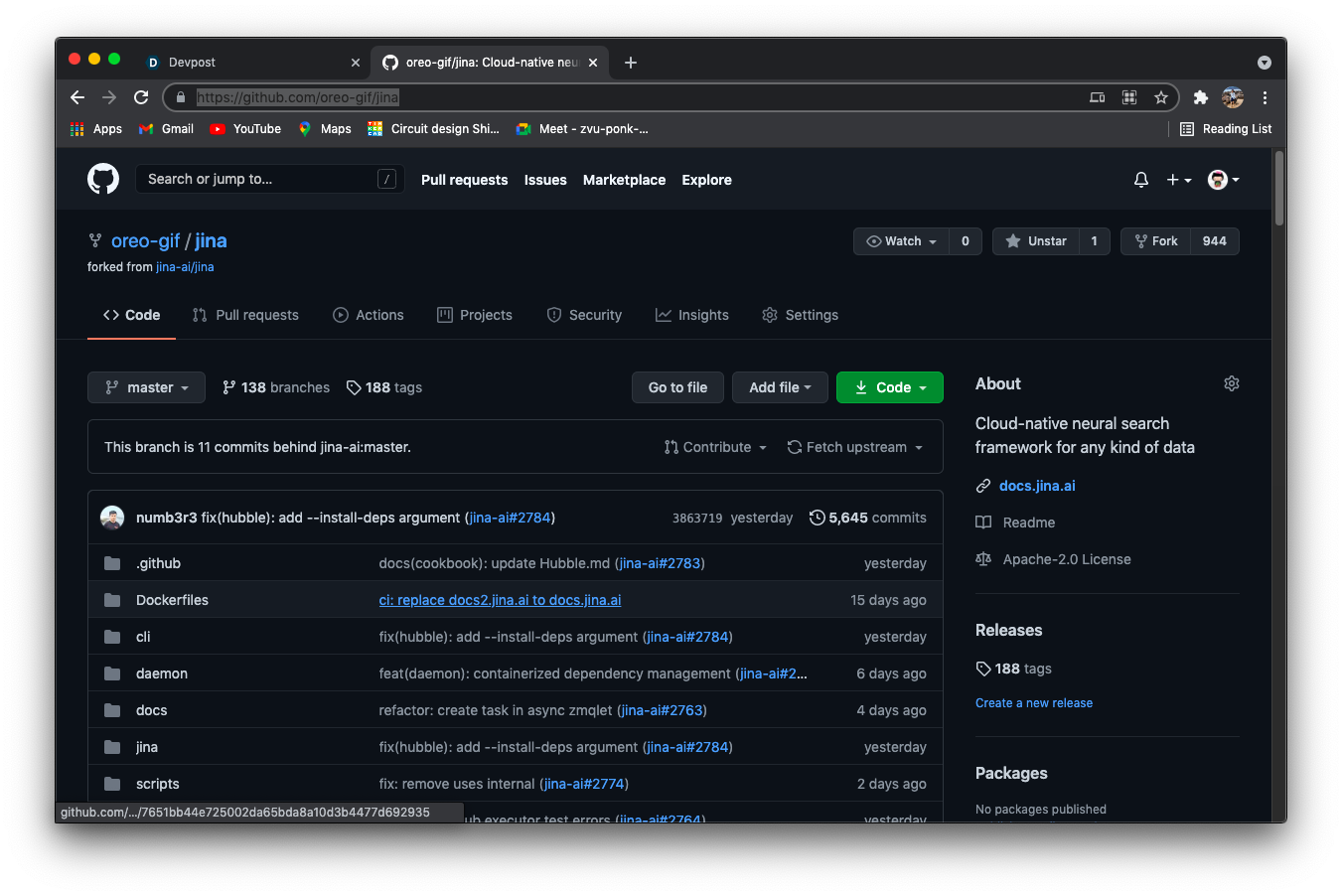
Task: Open the Chrome three-dot menu
Action: [1265, 97]
